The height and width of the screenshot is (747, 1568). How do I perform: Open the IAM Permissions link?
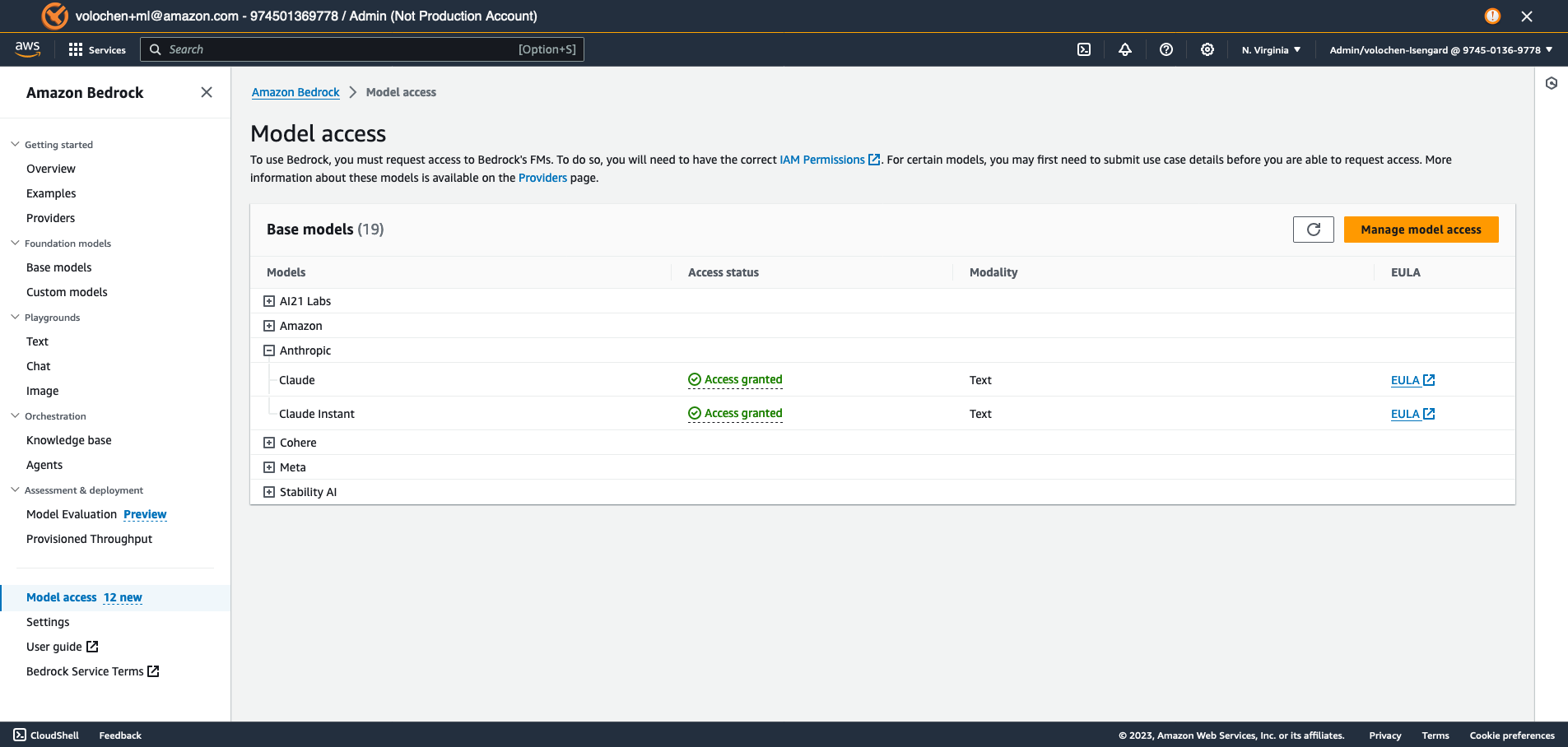click(x=822, y=160)
